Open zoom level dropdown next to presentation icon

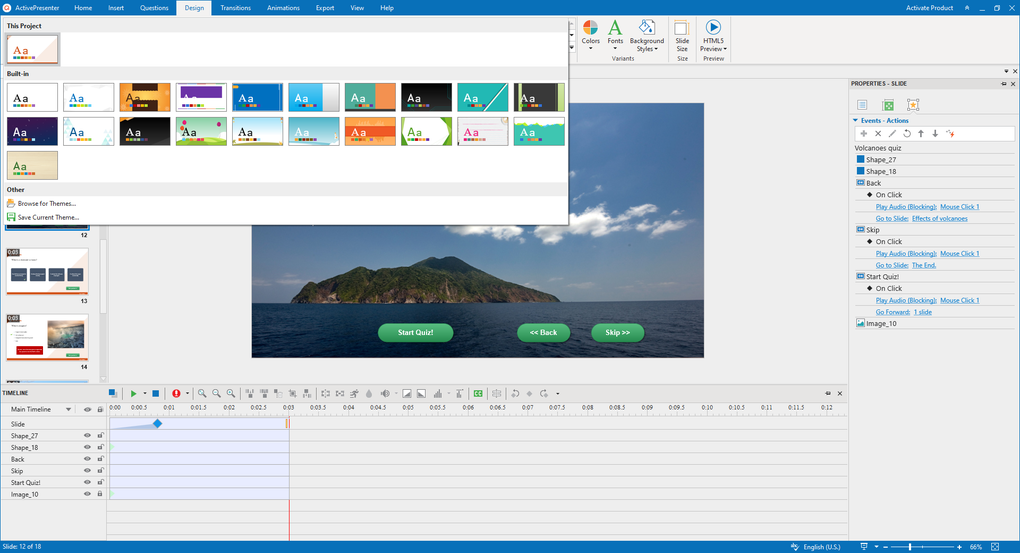tap(876, 546)
